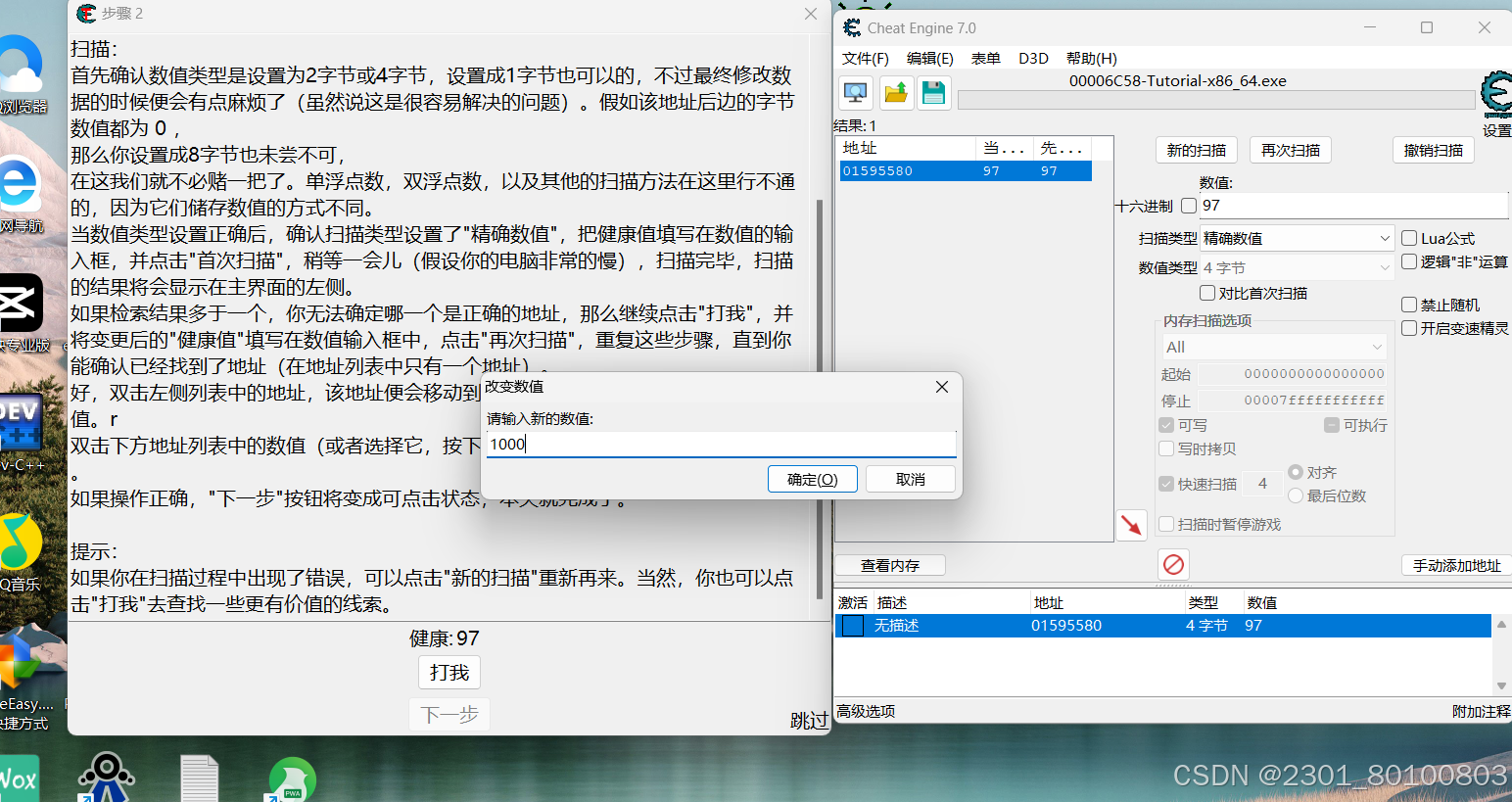The height and width of the screenshot is (802, 1512).
Task: Open the 编辑(E) menu
Action: click(930, 58)
